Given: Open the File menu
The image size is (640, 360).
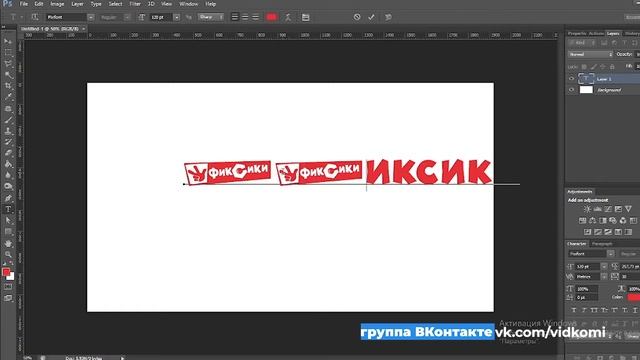Looking at the screenshot, I should pyautogui.click(x=24, y=4).
